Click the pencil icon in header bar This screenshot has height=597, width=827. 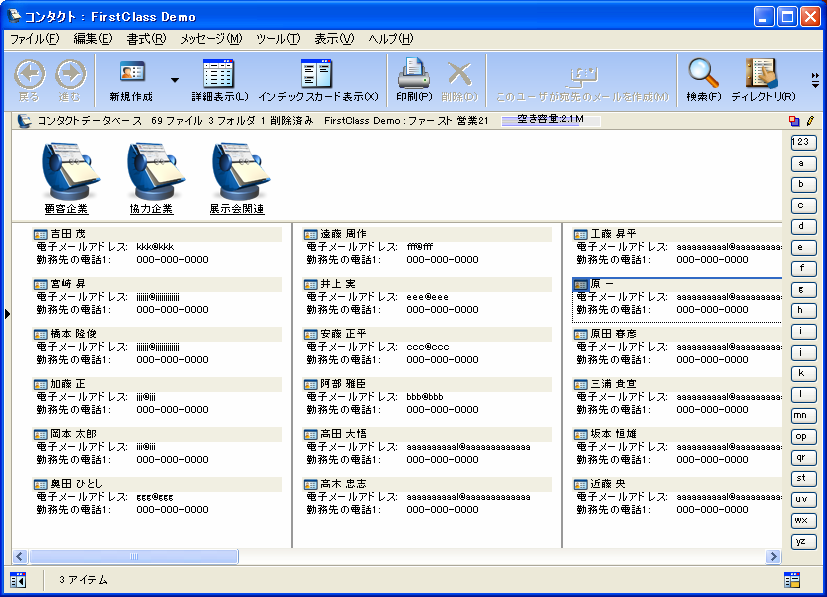click(x=811, y=121)
